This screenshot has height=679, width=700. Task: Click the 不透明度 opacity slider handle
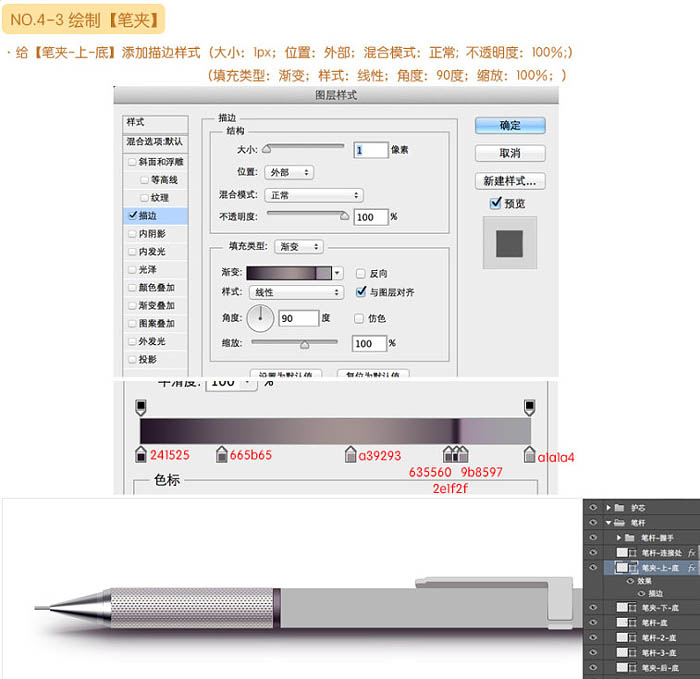345,216
